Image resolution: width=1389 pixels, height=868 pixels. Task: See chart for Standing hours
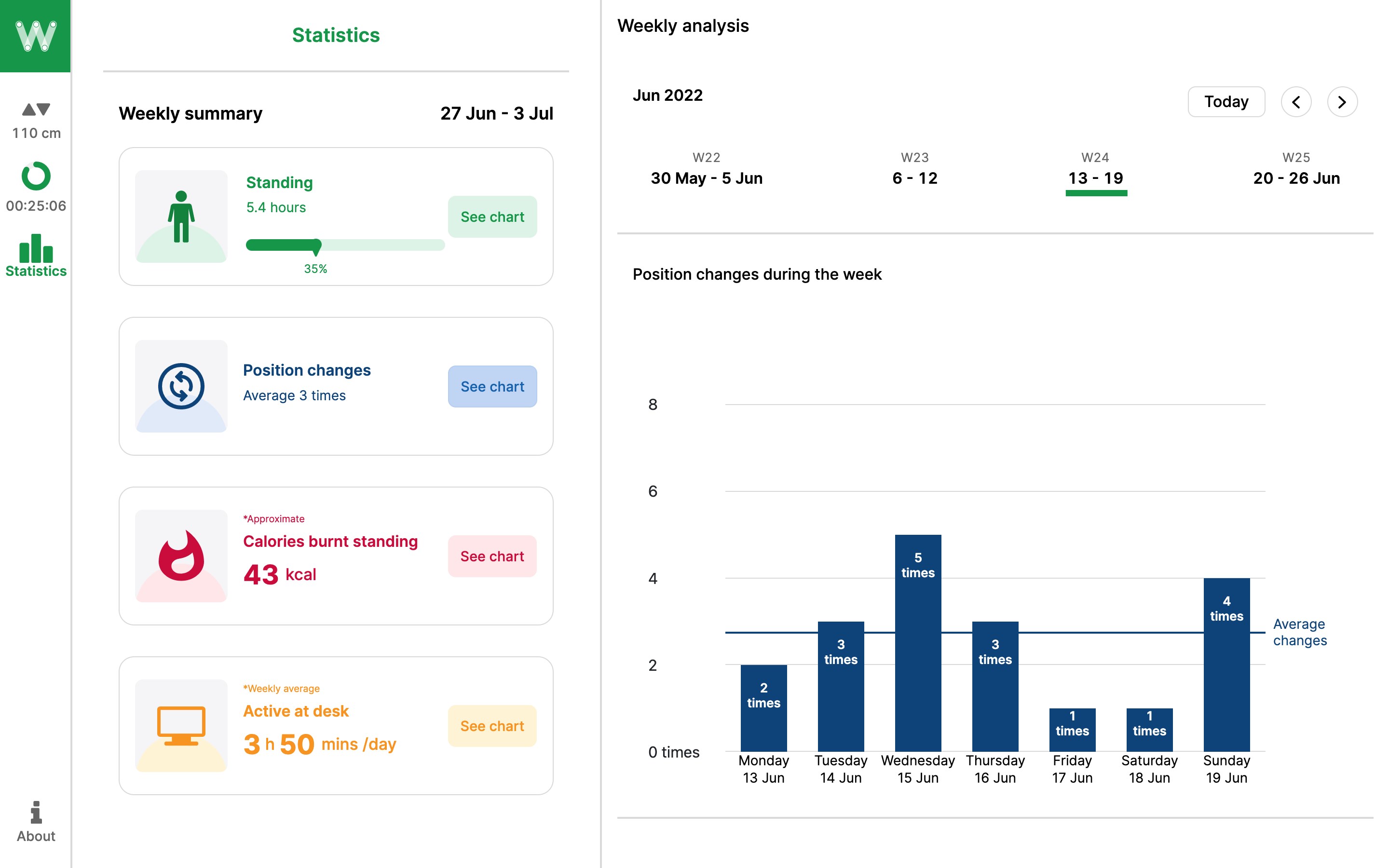point(492,217)
